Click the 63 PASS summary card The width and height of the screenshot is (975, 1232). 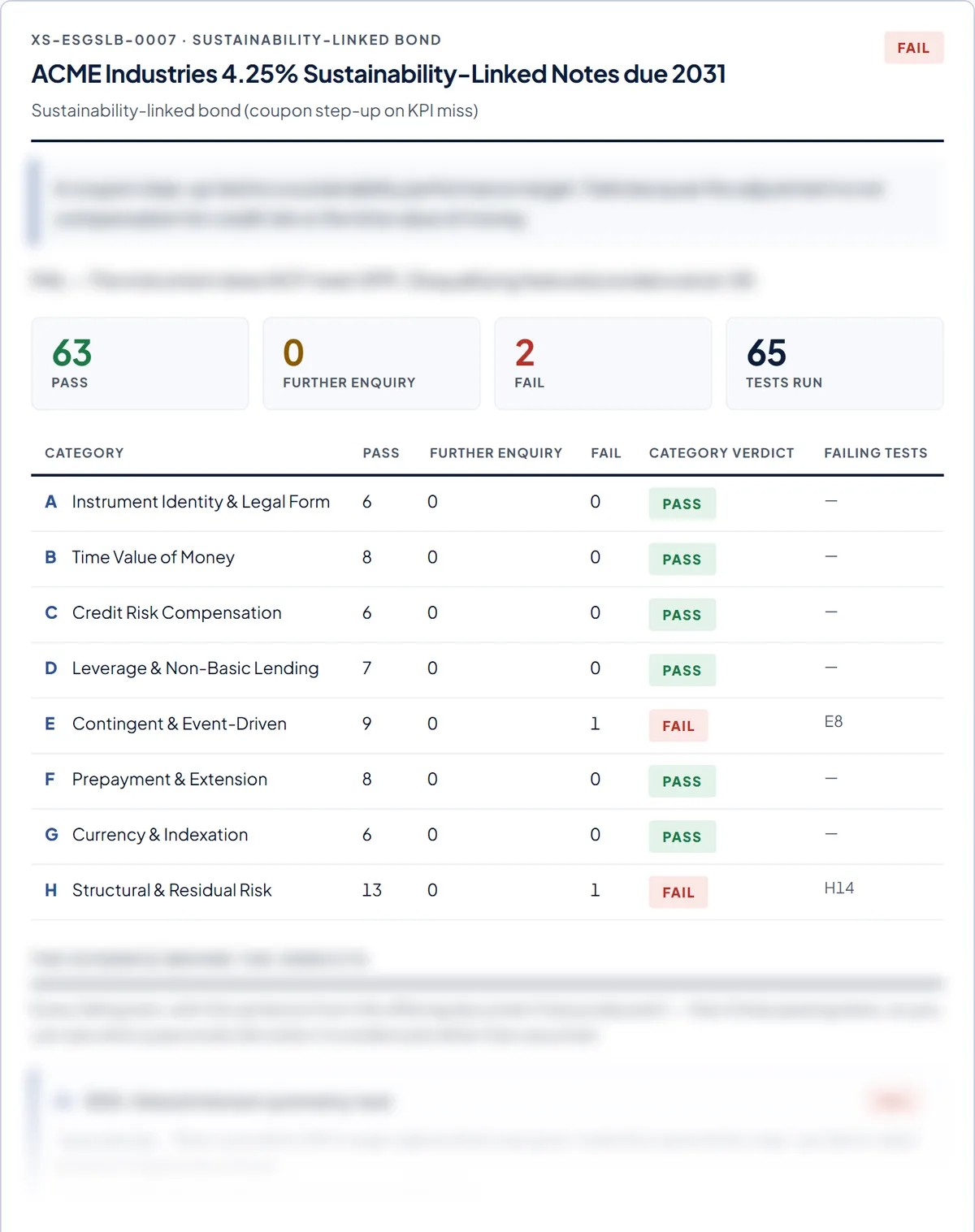pyautogui.click(x=140, y=363)
